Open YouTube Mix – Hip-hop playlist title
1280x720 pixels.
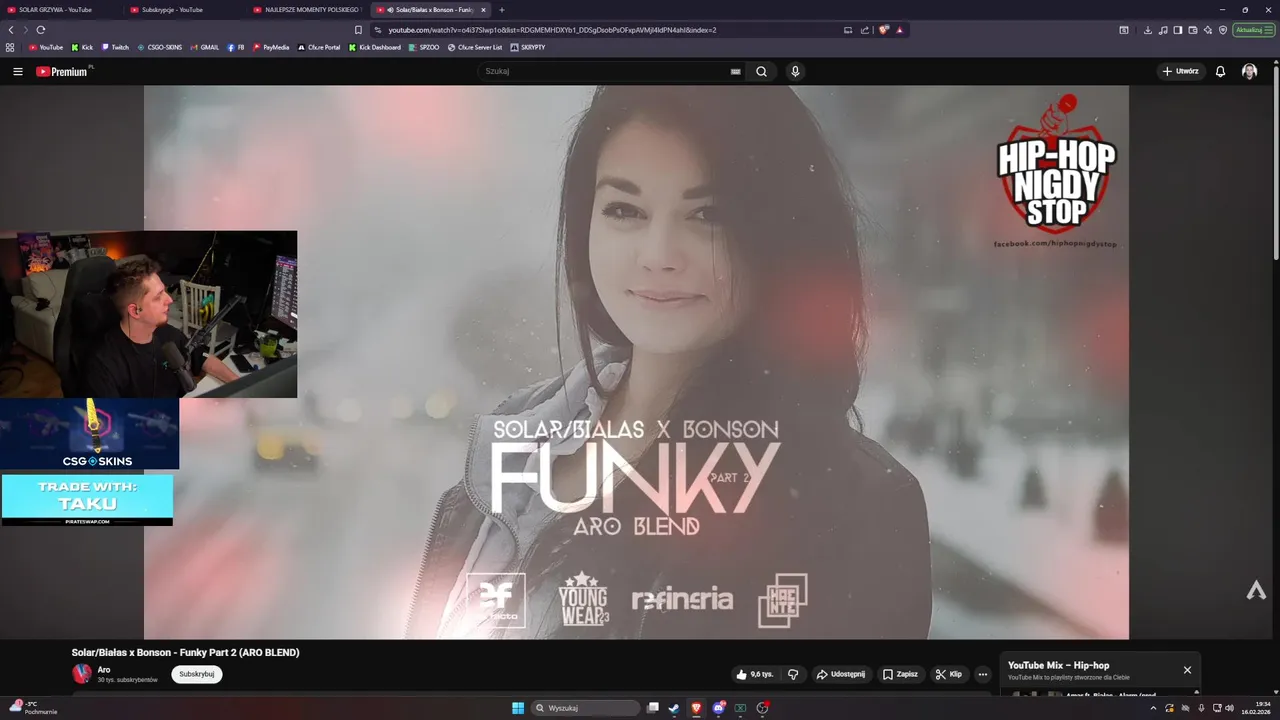point(1058,665)
